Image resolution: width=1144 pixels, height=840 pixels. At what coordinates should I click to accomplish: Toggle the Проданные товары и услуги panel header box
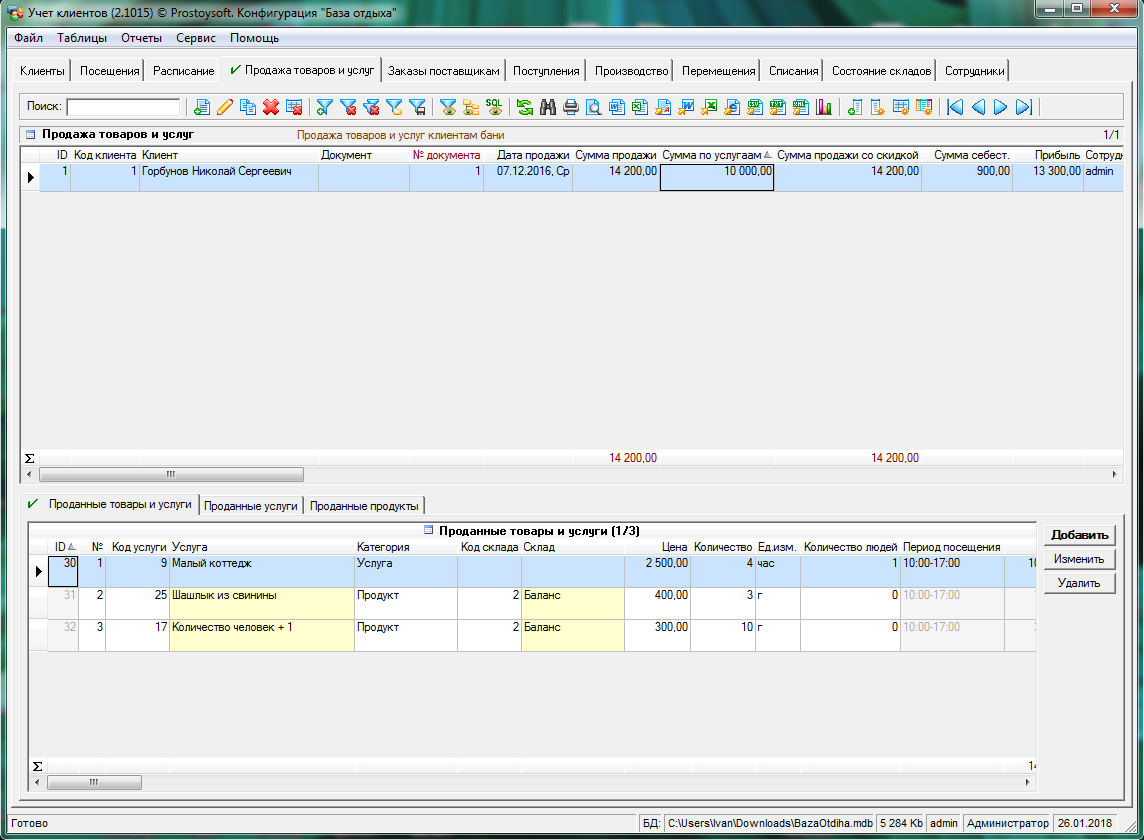coord(429,530)
